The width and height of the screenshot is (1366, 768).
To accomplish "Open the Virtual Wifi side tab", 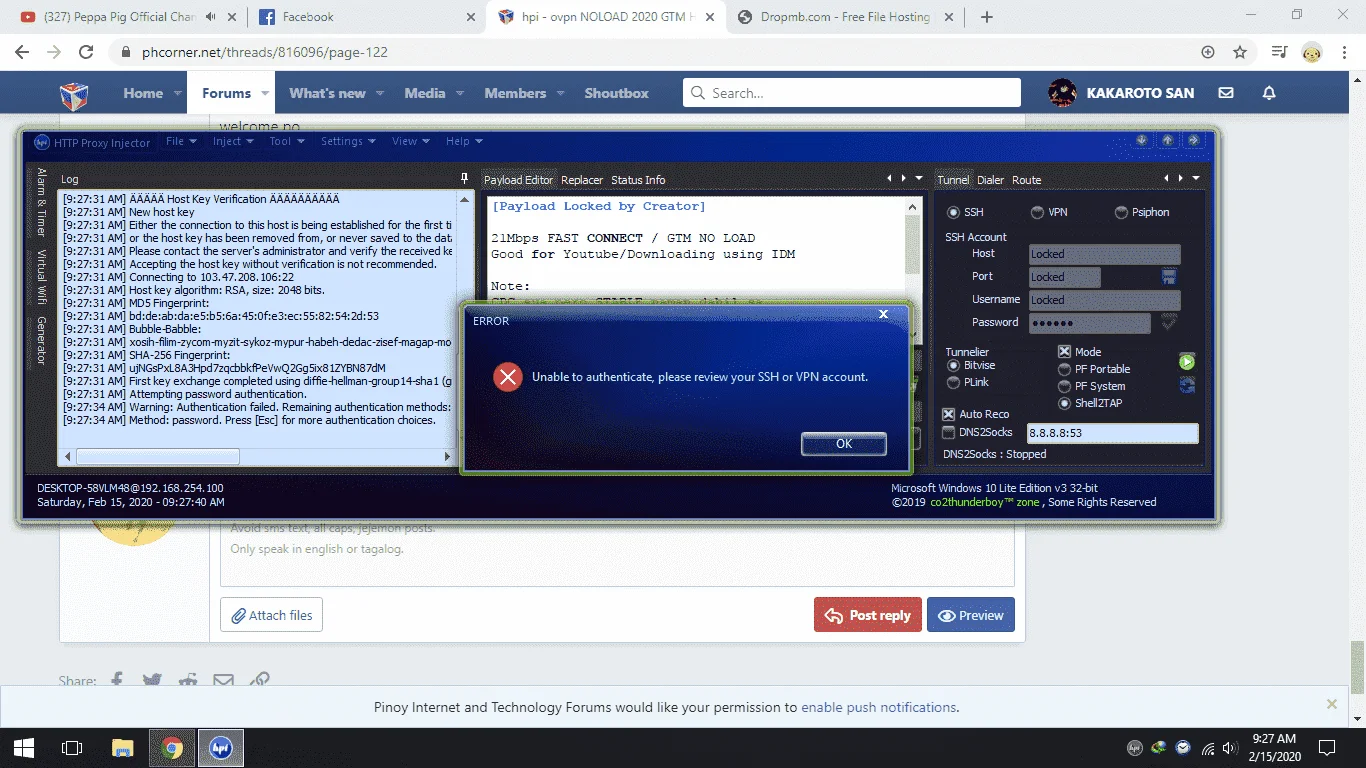I will pyautogui.click(x=42, y=277).
